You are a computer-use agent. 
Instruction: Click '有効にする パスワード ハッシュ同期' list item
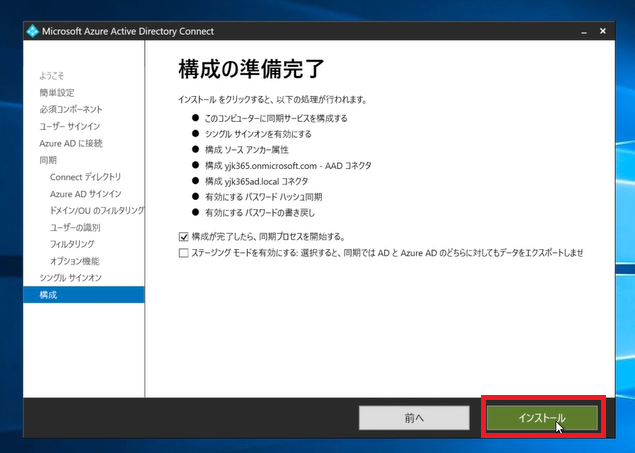(264, 197)
